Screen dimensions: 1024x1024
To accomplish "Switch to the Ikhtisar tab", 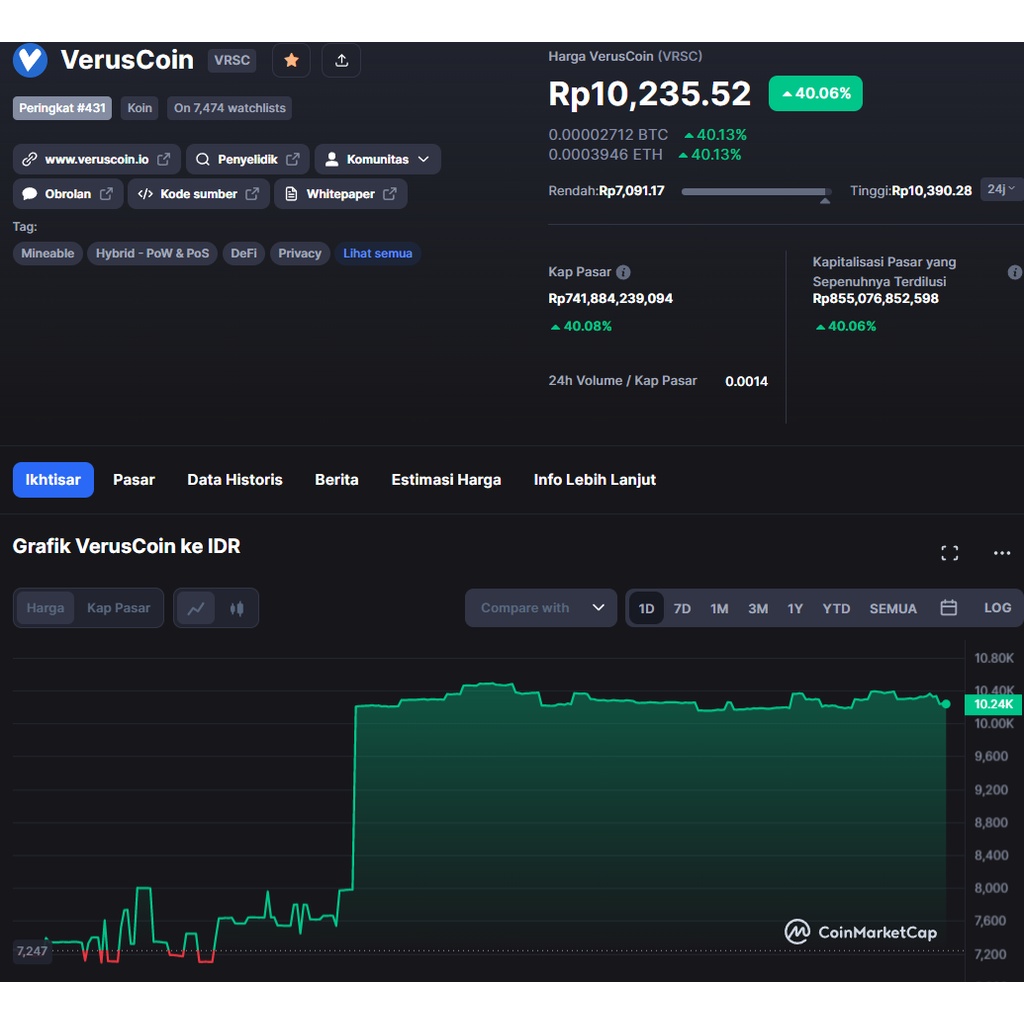I will [53, 480].
